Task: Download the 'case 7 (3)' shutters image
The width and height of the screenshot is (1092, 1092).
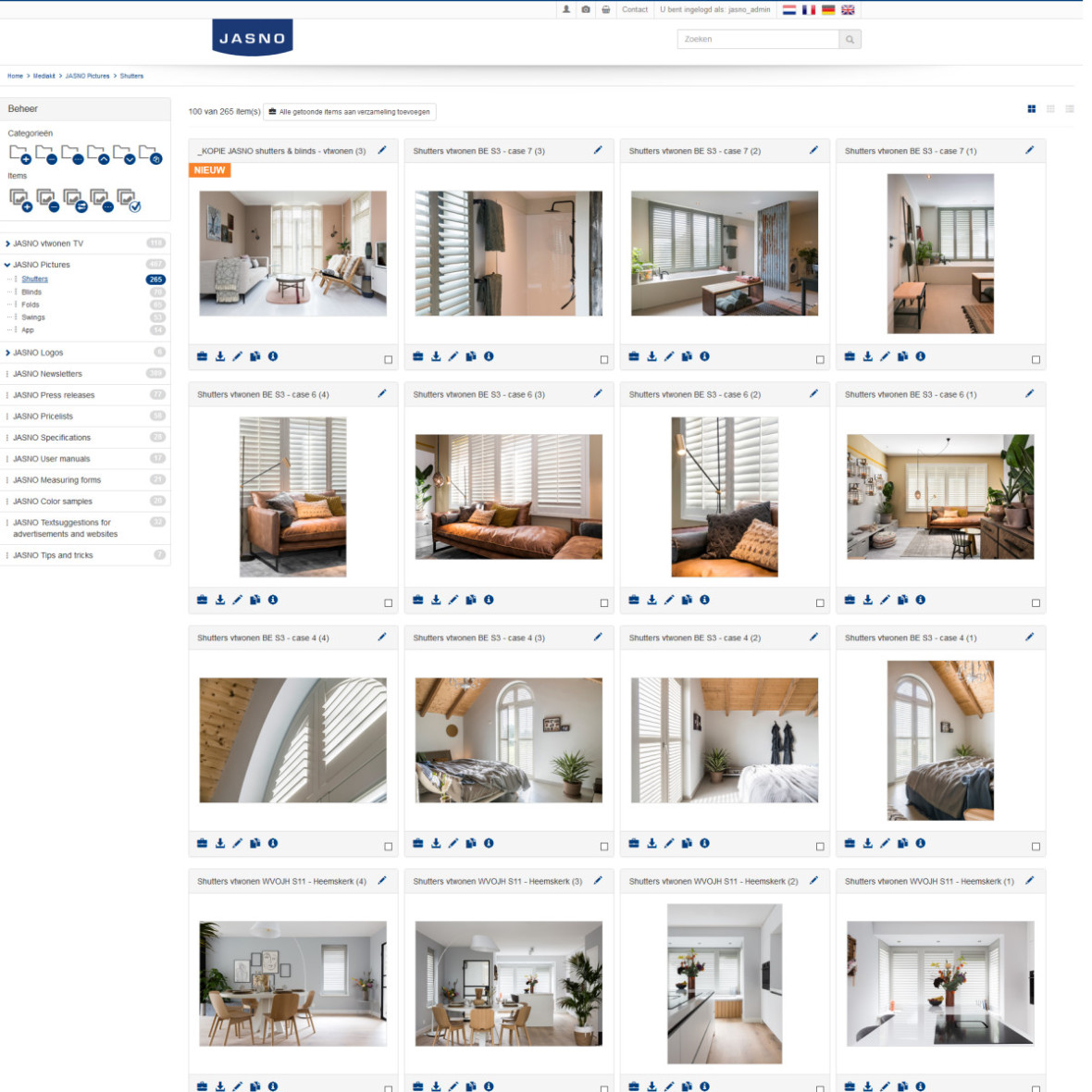Action: 436,356
